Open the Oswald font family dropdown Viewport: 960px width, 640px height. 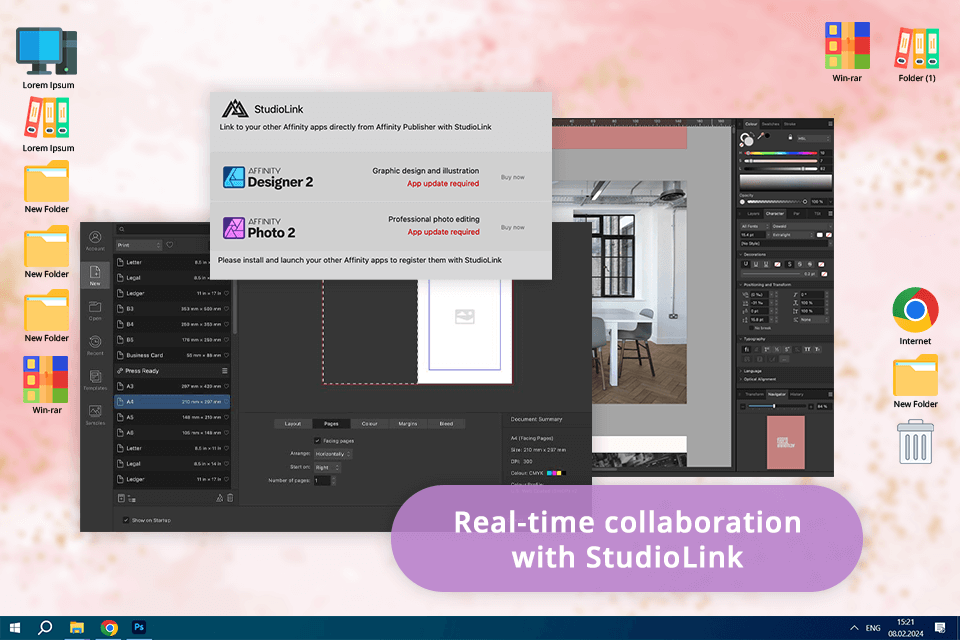coord(801,226)
